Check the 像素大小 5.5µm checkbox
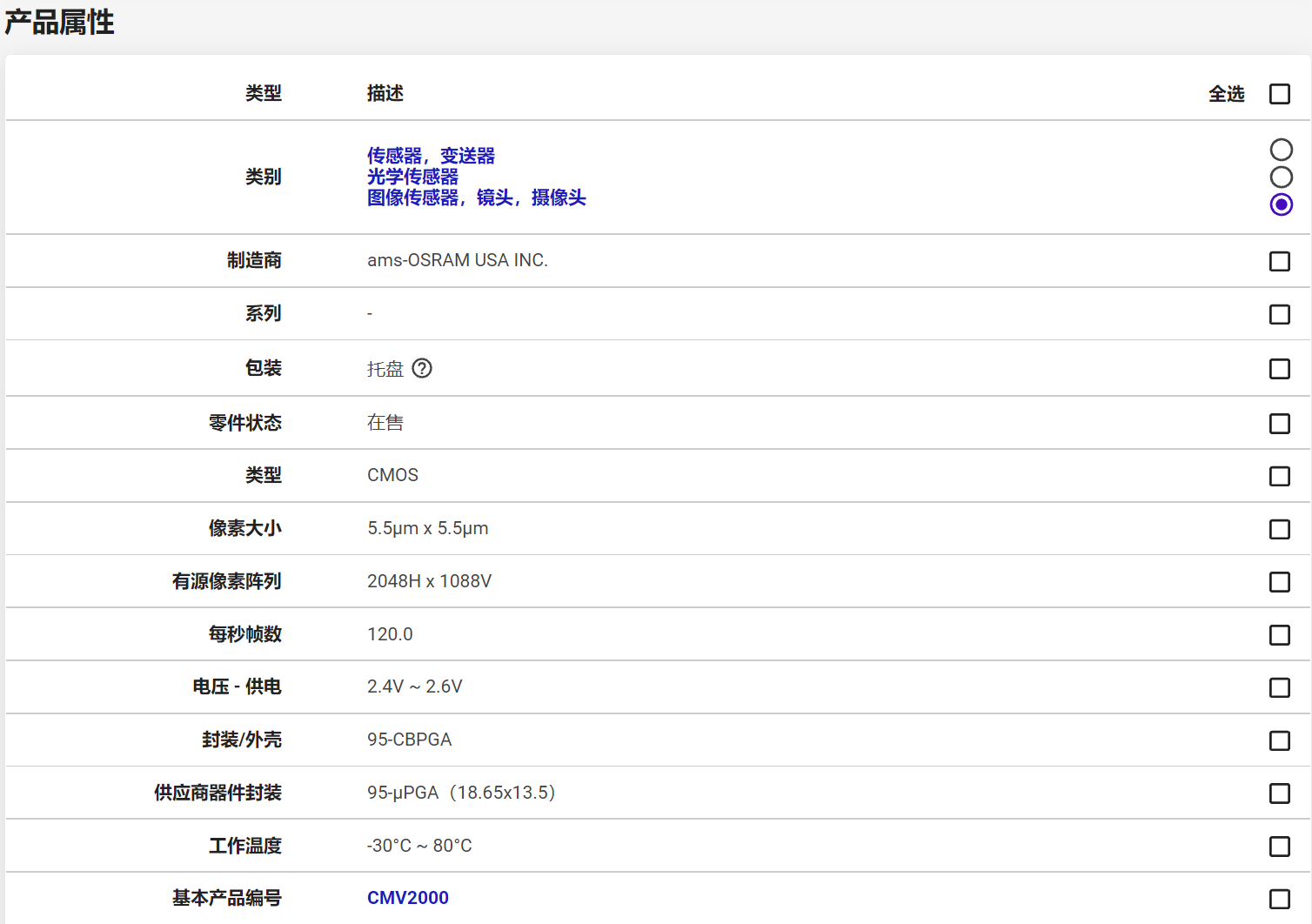Image resolution: width=1312 pixels, height=924 pixels. click(x=1279, y=529)
